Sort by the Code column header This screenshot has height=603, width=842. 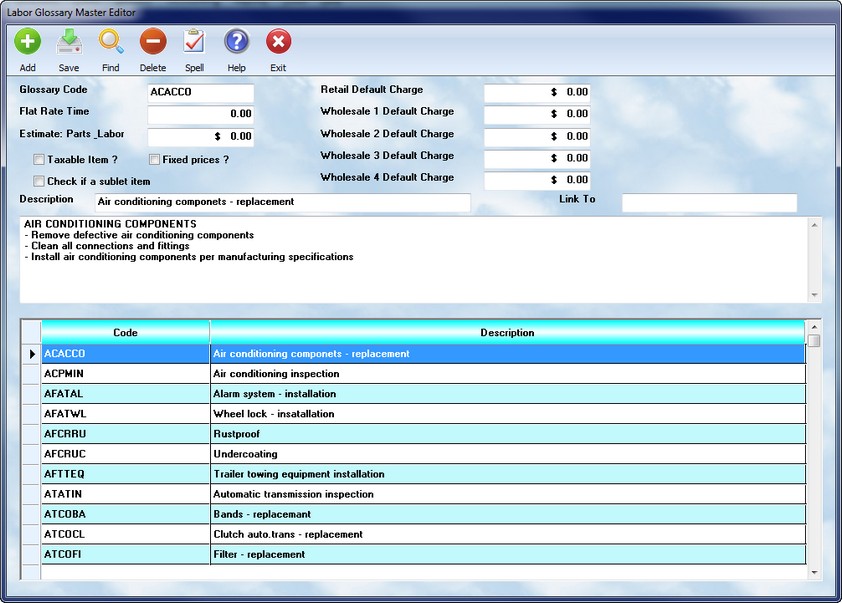click(x=125, y=333)
